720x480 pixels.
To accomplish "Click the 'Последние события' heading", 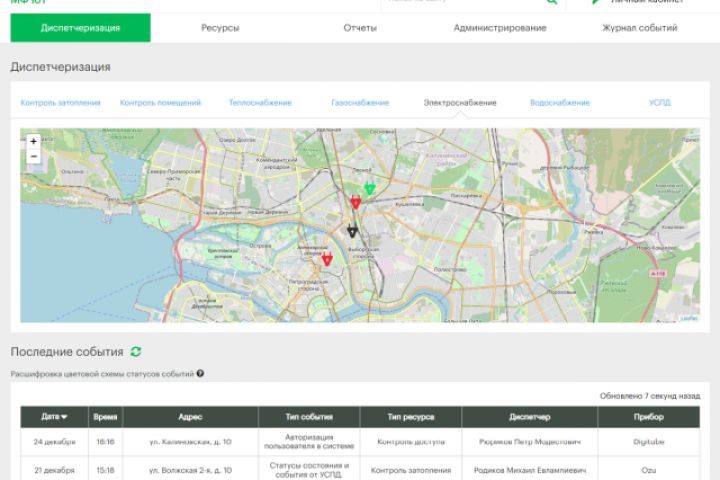I will [x=67, y=351].
